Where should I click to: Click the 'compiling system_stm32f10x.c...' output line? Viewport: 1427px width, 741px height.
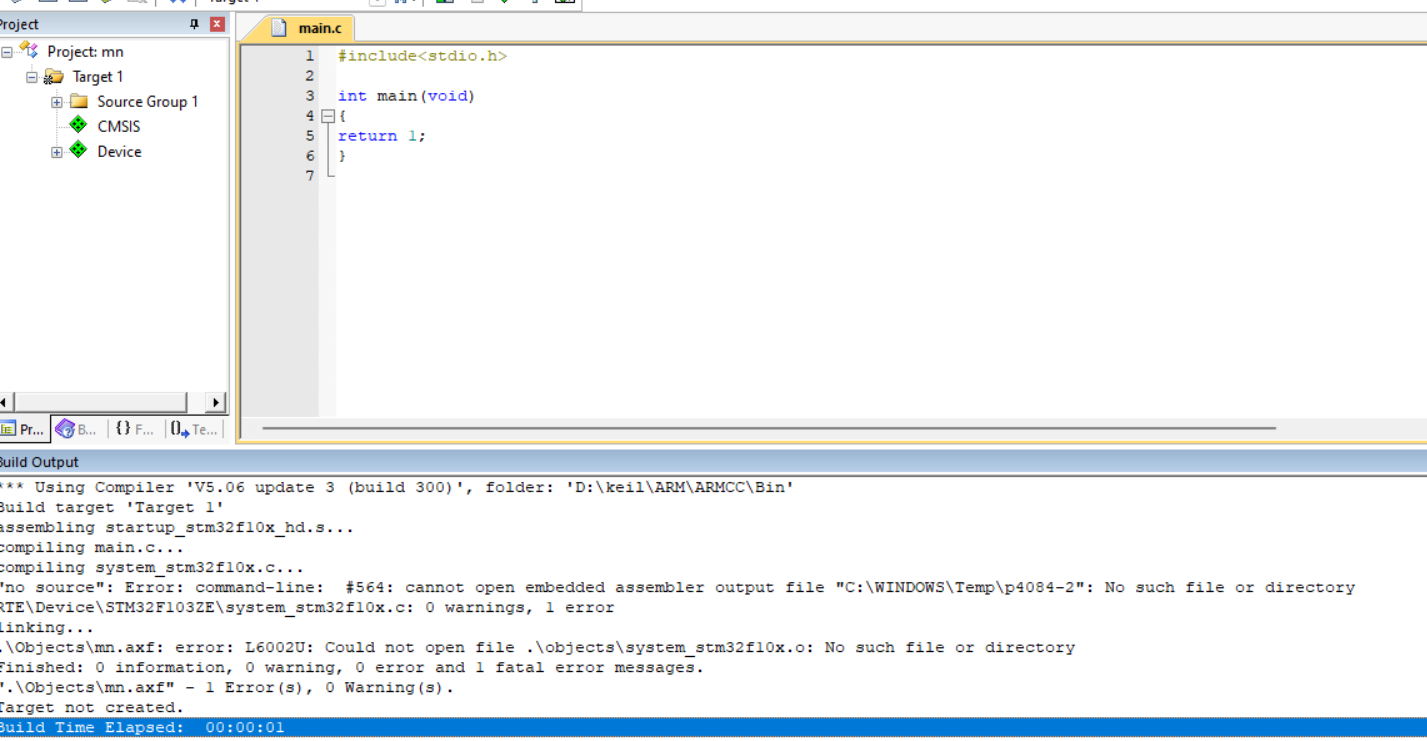tap(152, 568)
